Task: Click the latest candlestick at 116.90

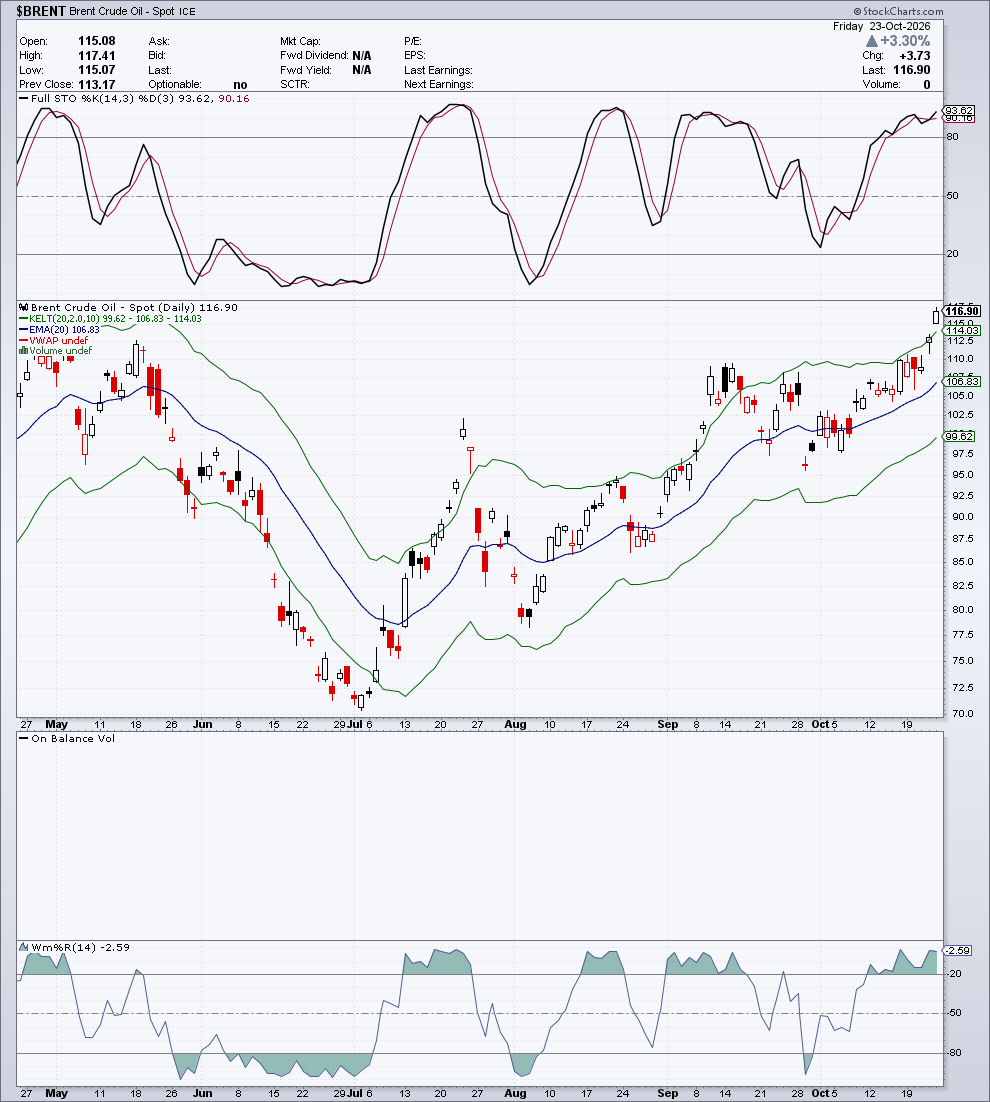Action: pyautogui.click(x=936, y=316)
